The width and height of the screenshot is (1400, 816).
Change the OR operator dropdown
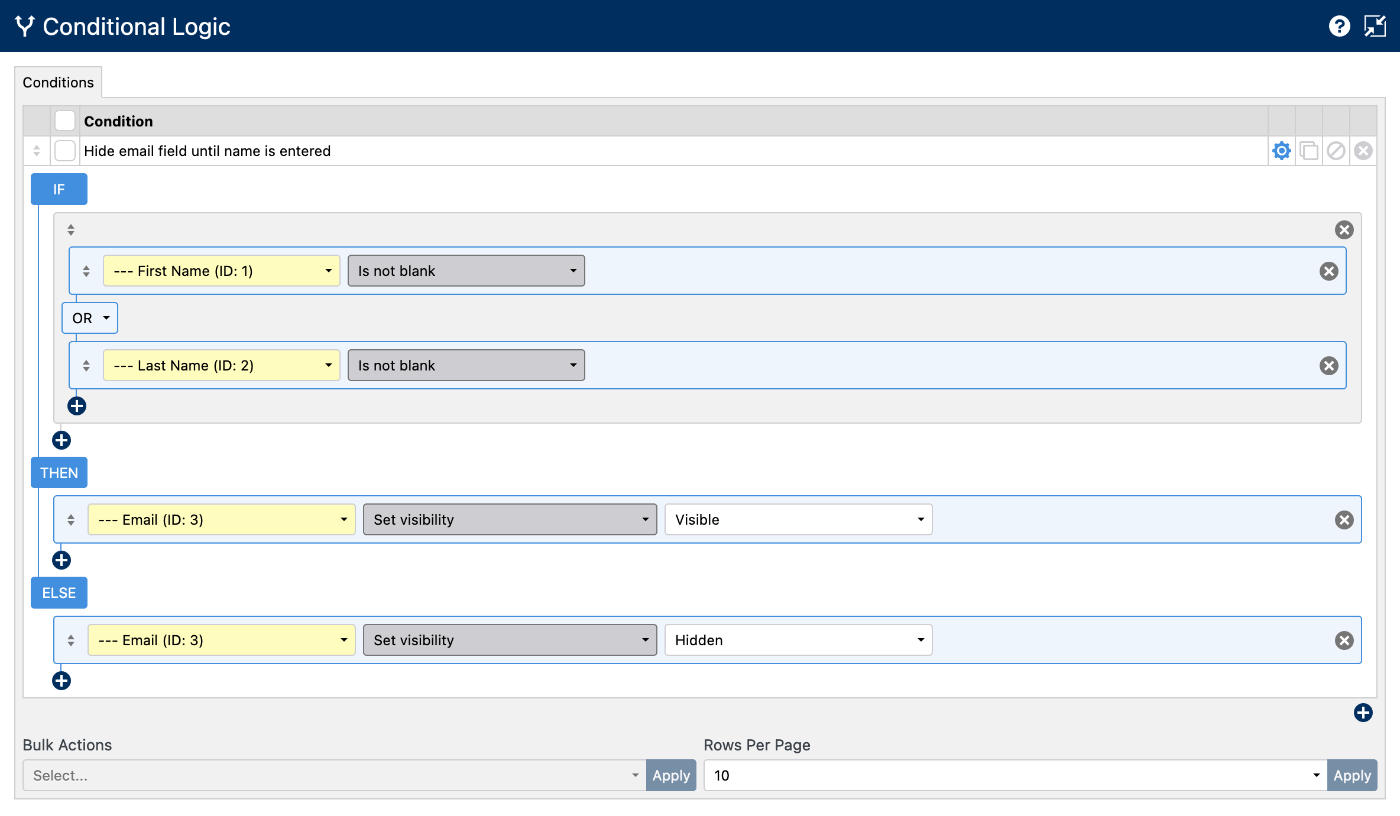(x=89, y=317)
